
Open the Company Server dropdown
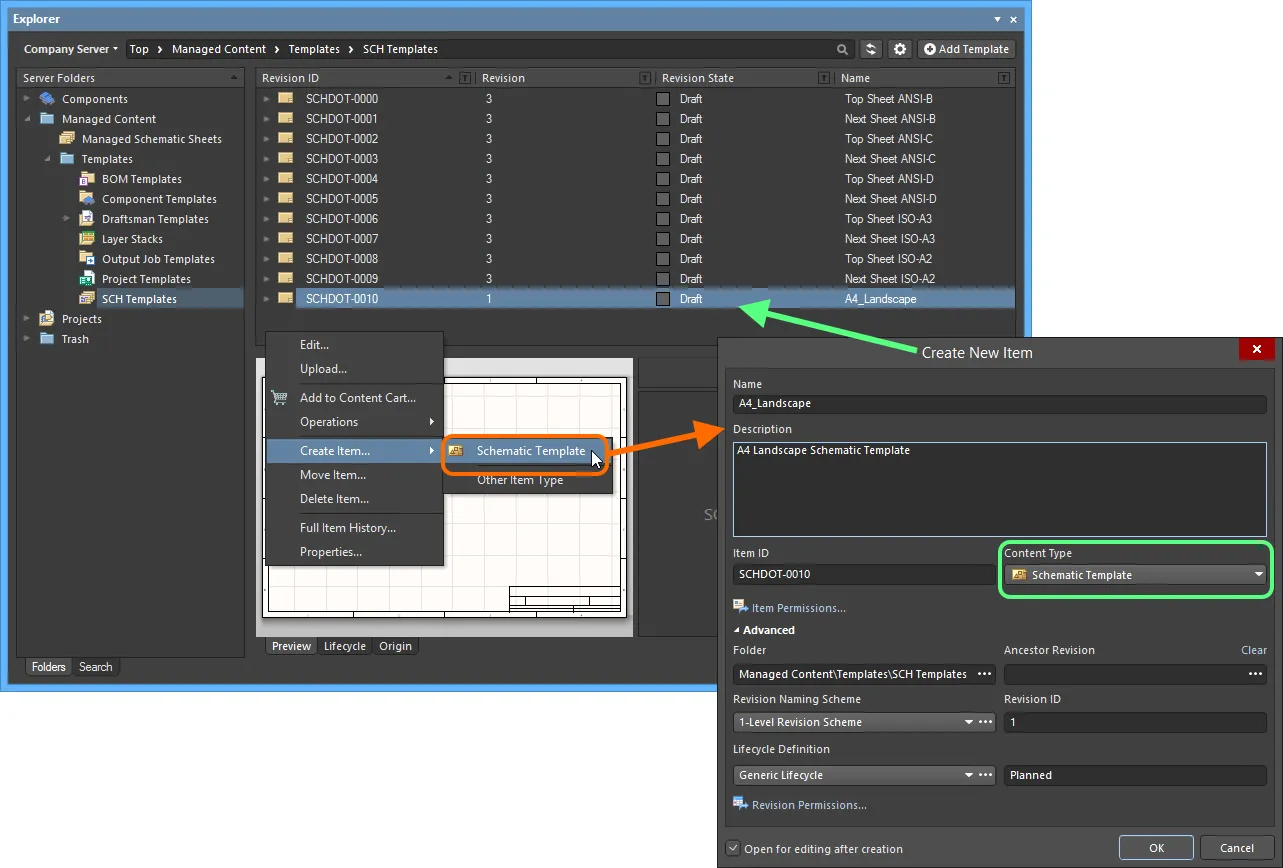tap(71, 49)
